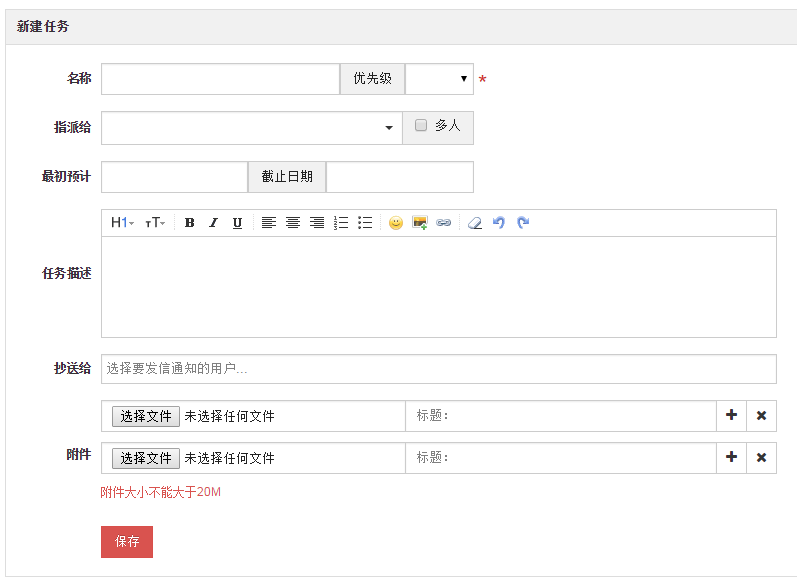The width and height of the screenshot is (797, 587).
Task: Open the H1 heading dropdown
Action: [122, 223]
